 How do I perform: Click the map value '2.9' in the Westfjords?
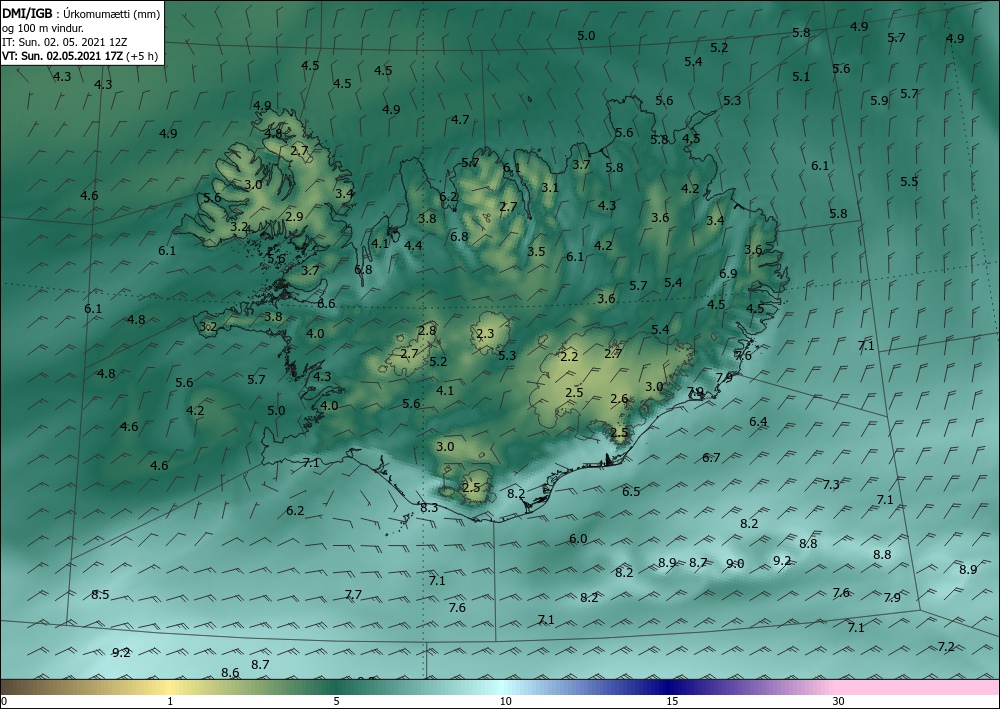coord(295,217)
